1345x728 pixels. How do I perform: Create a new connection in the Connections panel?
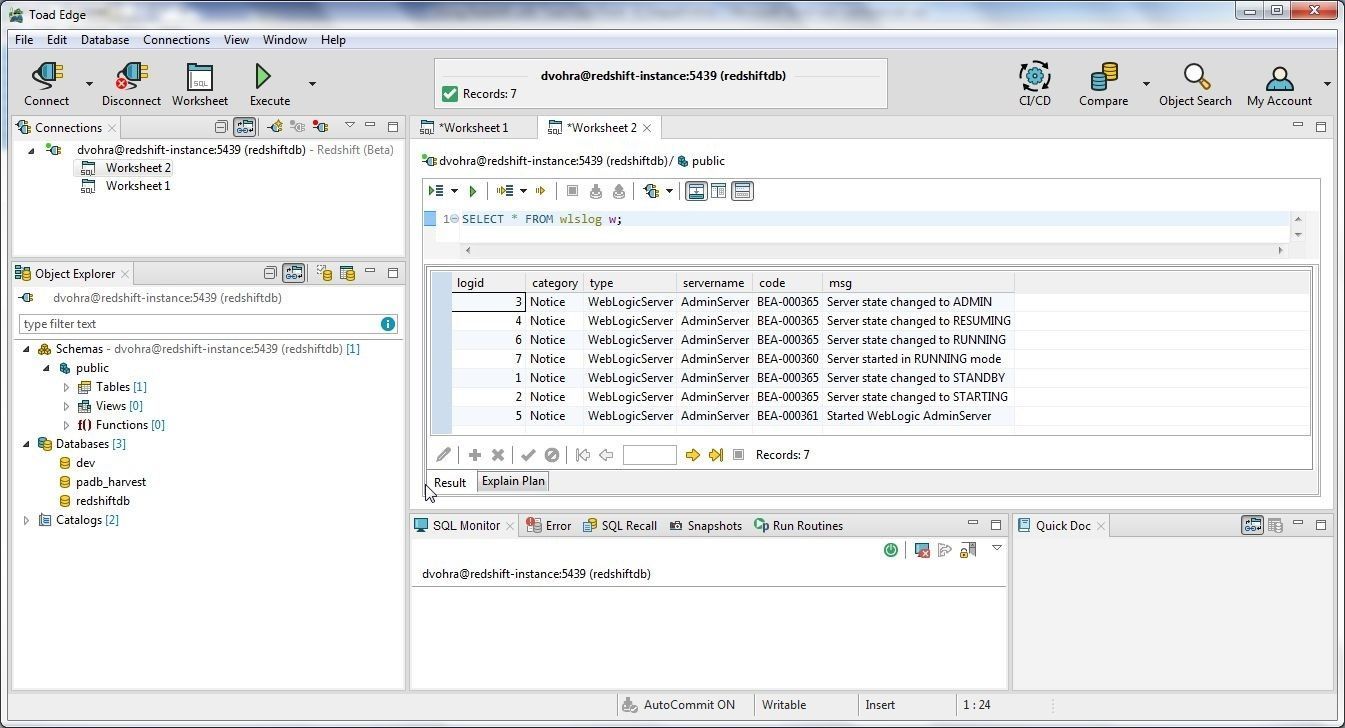pos(274,127)
